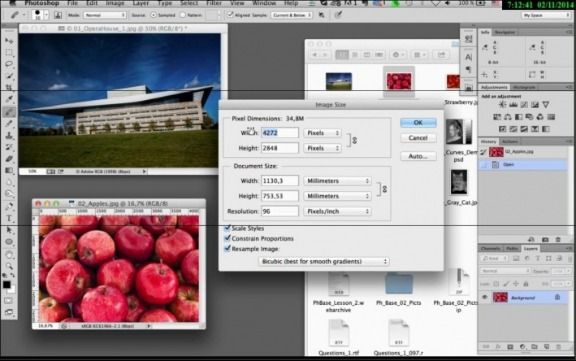Click the Auto... button
The width and height of the screenshot is (576, 361).
(418, 156)
